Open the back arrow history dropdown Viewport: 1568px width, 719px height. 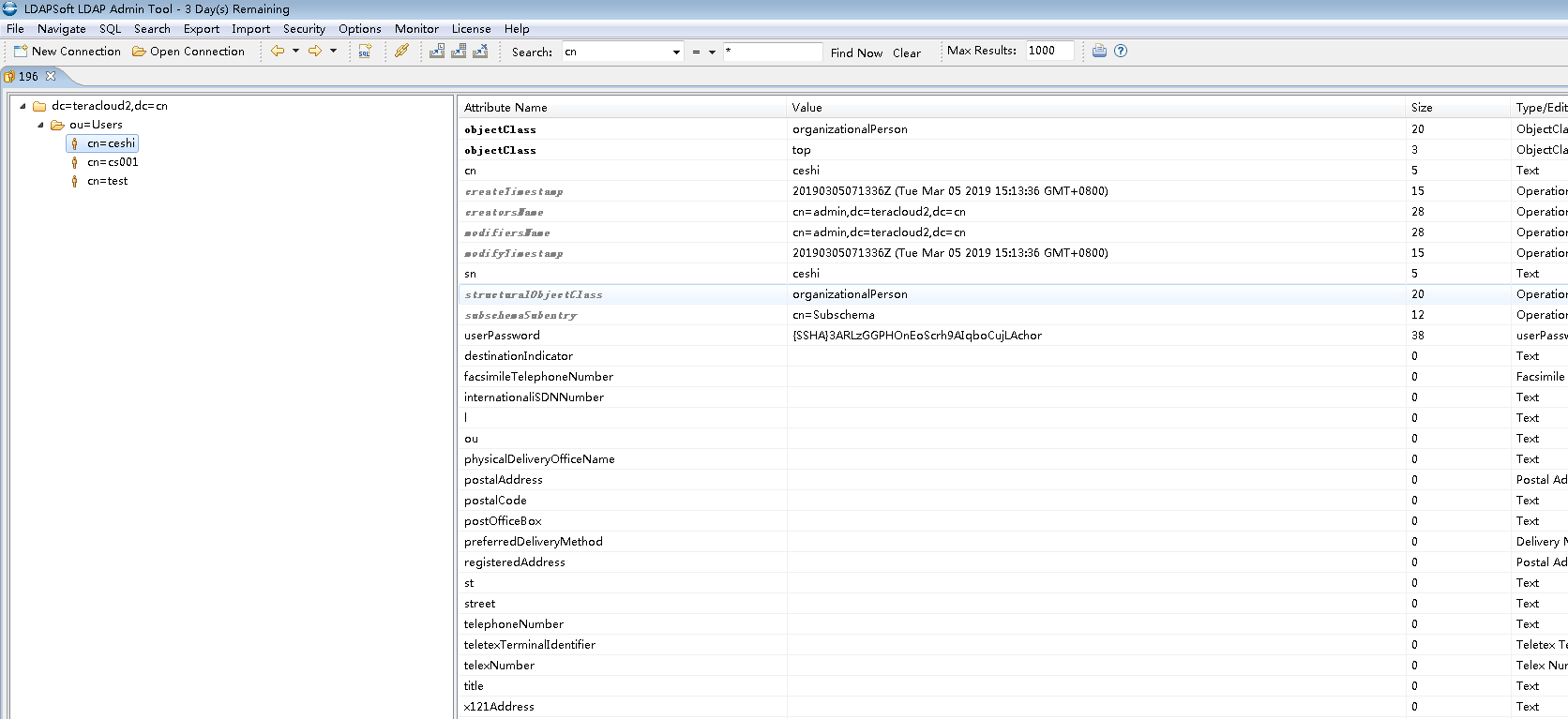[x=295, y=52]
